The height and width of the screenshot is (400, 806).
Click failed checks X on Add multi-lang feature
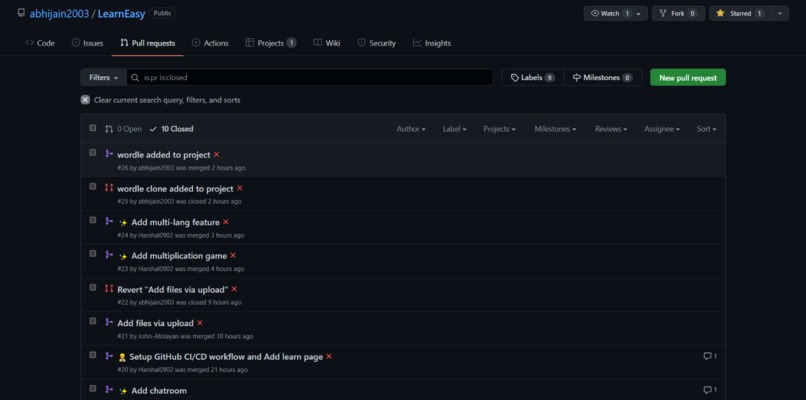226,222
